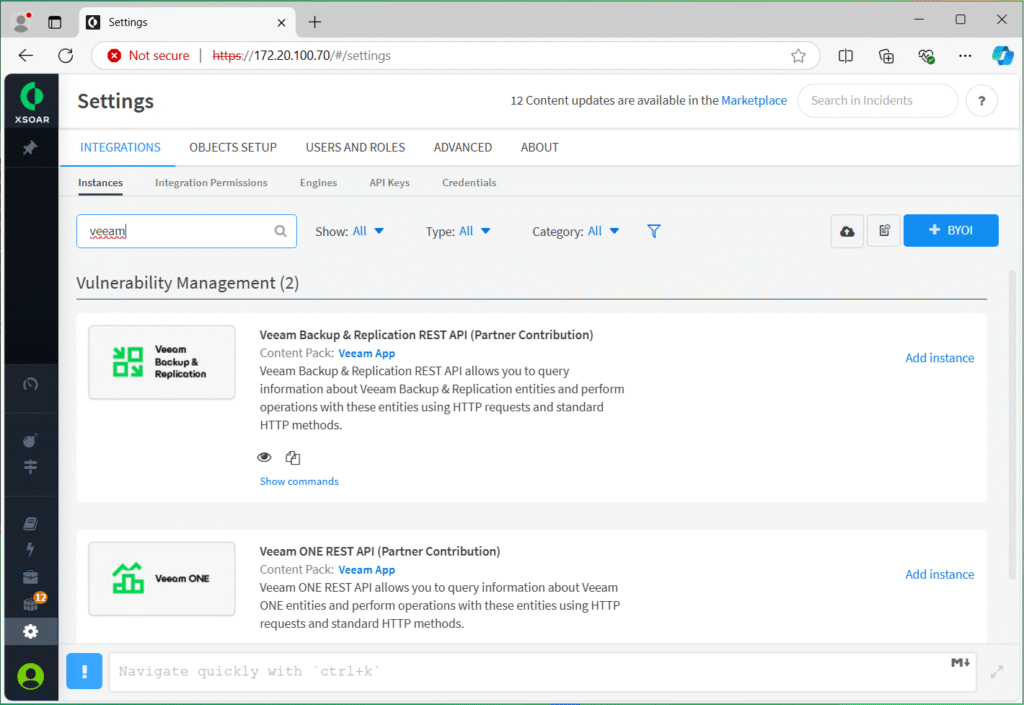Screen dimensions: 1024x705
Task: Click the browser refresh icon
Action: [x=65, y=55]
